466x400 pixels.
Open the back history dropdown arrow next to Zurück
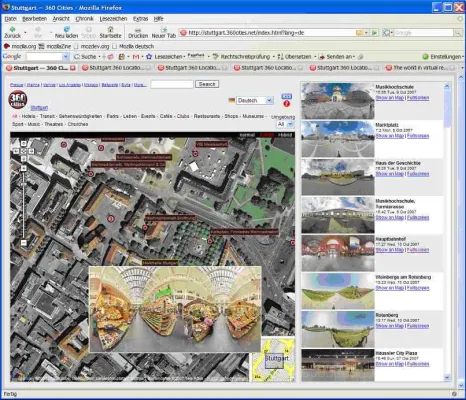[25, 33]
